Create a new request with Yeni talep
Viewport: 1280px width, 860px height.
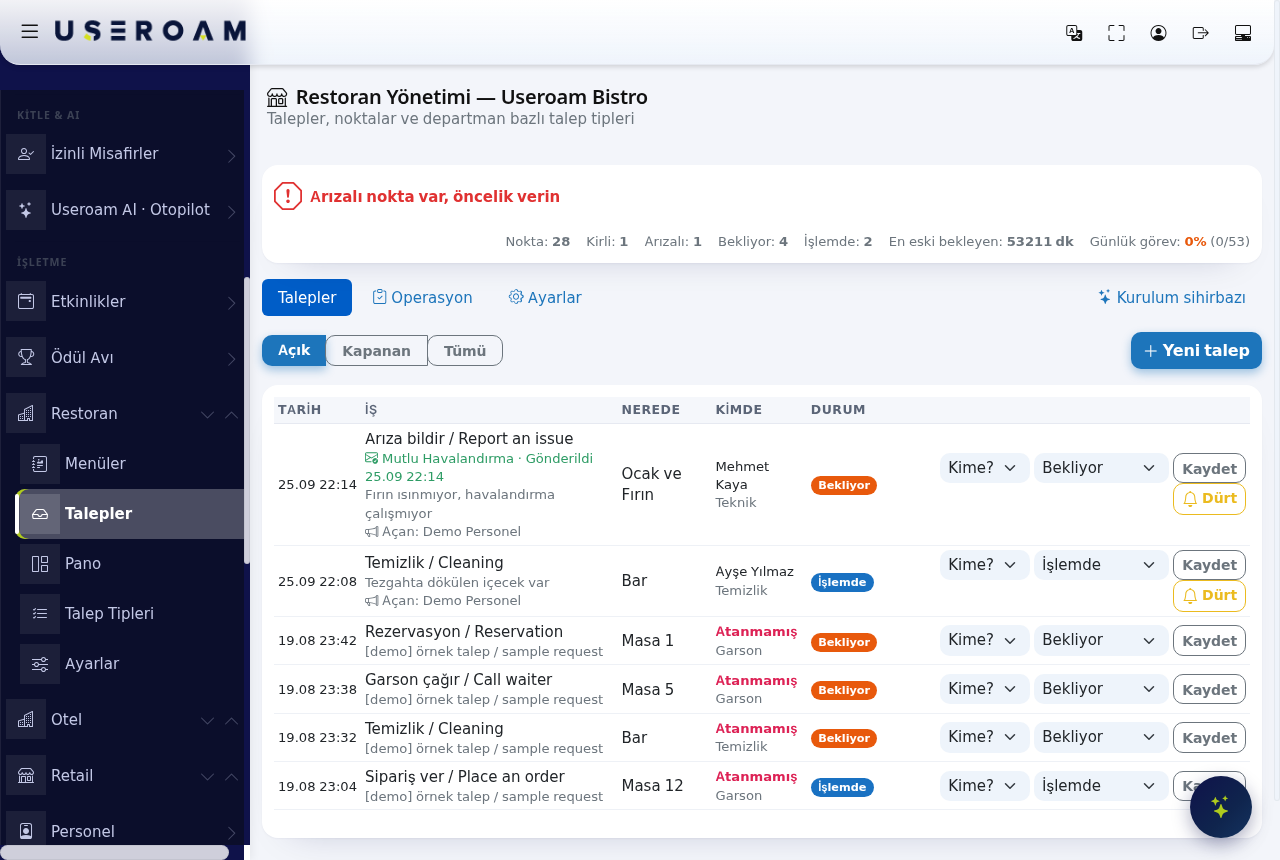(1196, 351)
